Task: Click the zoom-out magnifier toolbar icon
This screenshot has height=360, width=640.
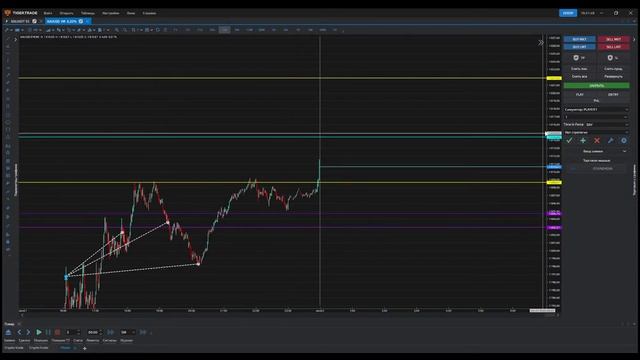Action: tap(125, 30)
